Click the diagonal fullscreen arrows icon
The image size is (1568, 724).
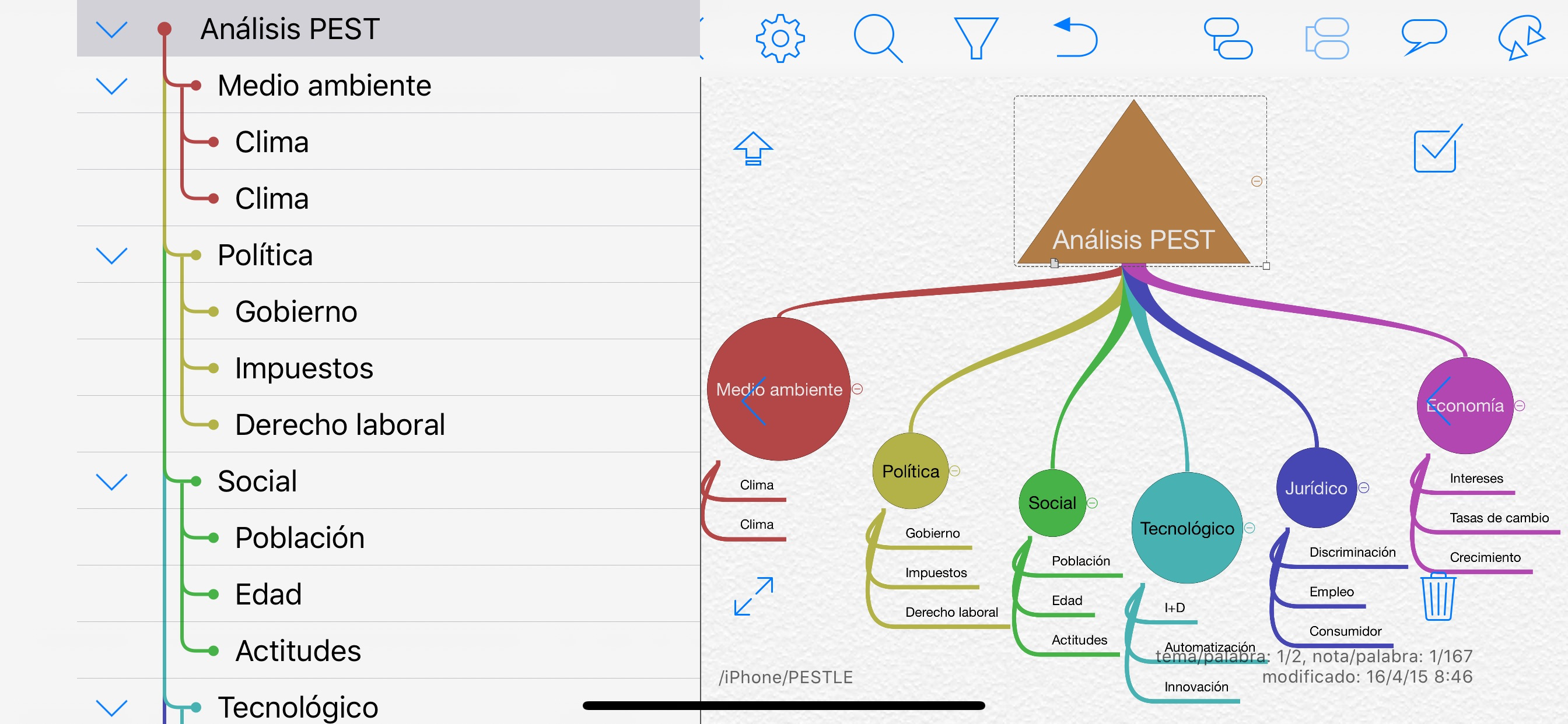(x=754, y=596)
